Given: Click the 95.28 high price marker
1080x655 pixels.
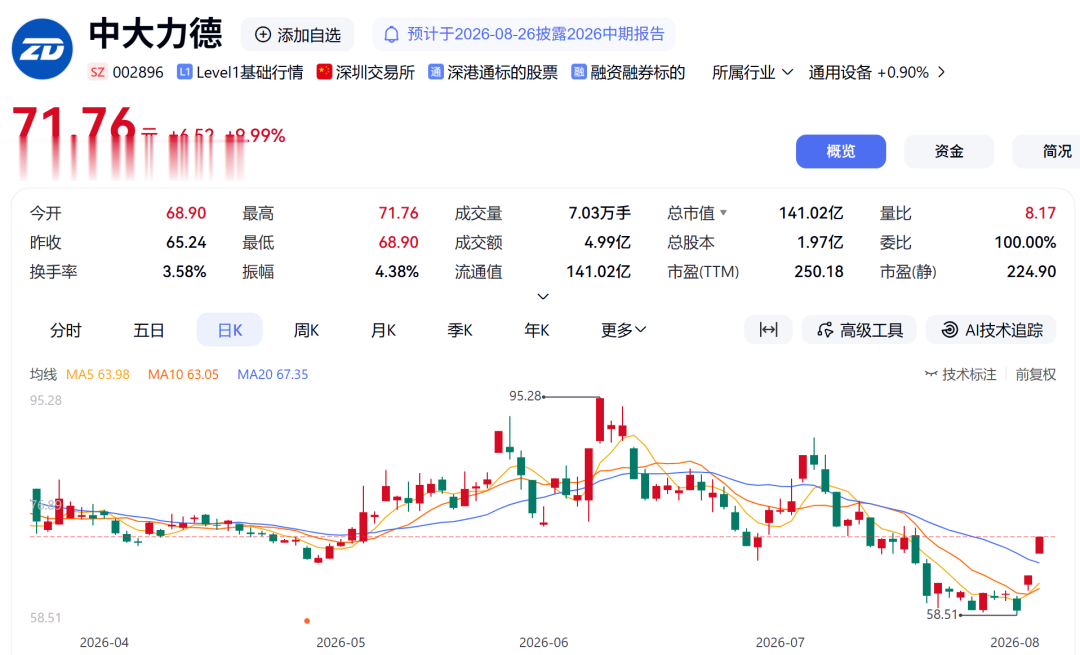Looking at the screenshot, I should (526, 396).
